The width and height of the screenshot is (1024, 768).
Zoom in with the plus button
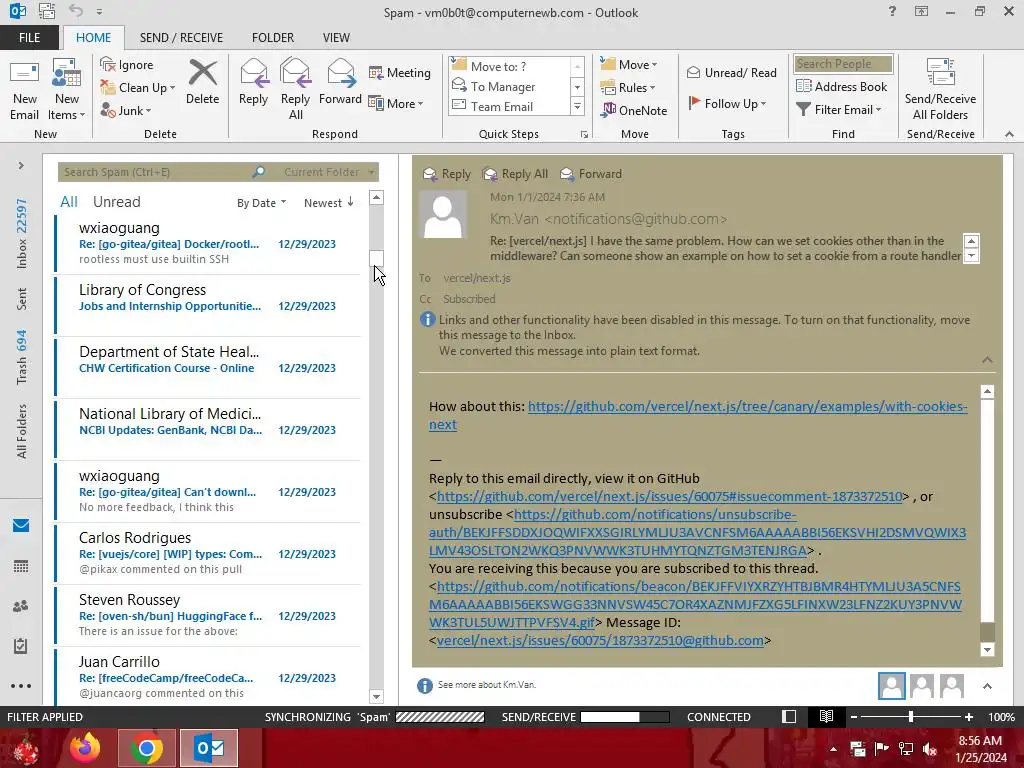click(969, 717)
